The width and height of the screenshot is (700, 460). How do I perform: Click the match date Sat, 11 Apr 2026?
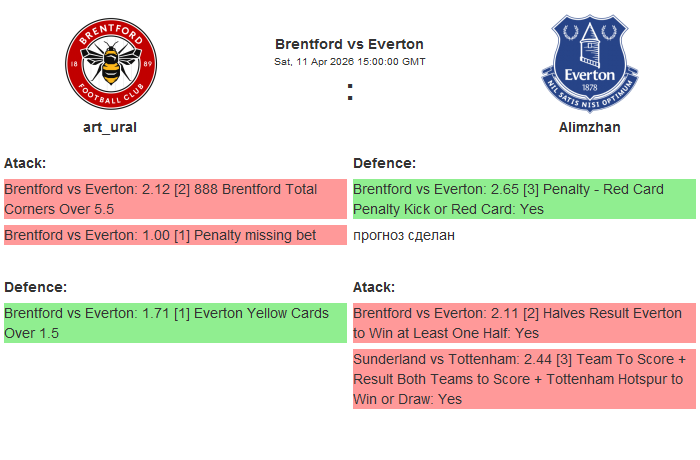click(349, 61)
